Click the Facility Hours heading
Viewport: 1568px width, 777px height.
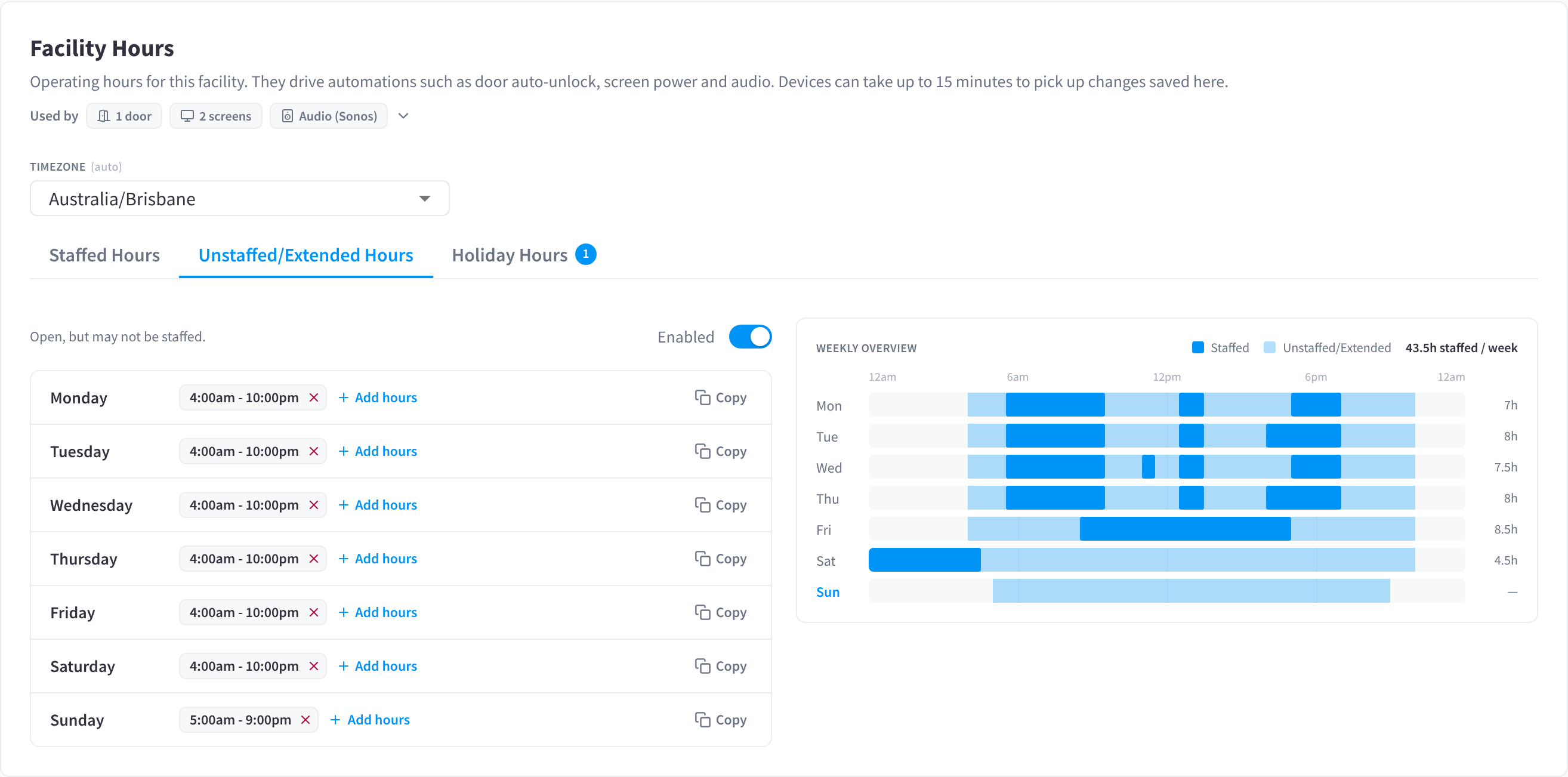tap(101, 48)
